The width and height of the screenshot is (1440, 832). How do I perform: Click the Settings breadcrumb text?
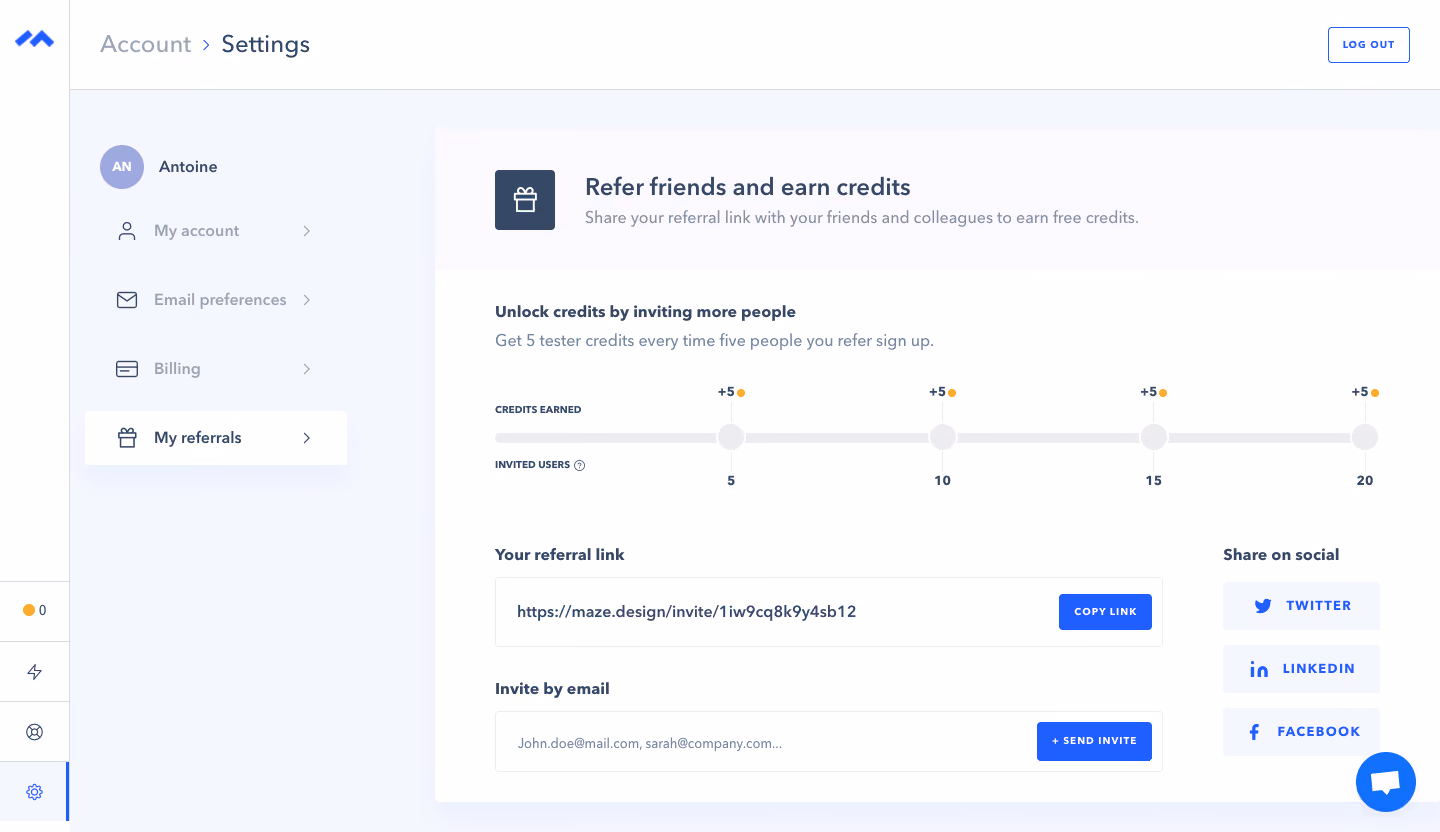pos(266,44)
